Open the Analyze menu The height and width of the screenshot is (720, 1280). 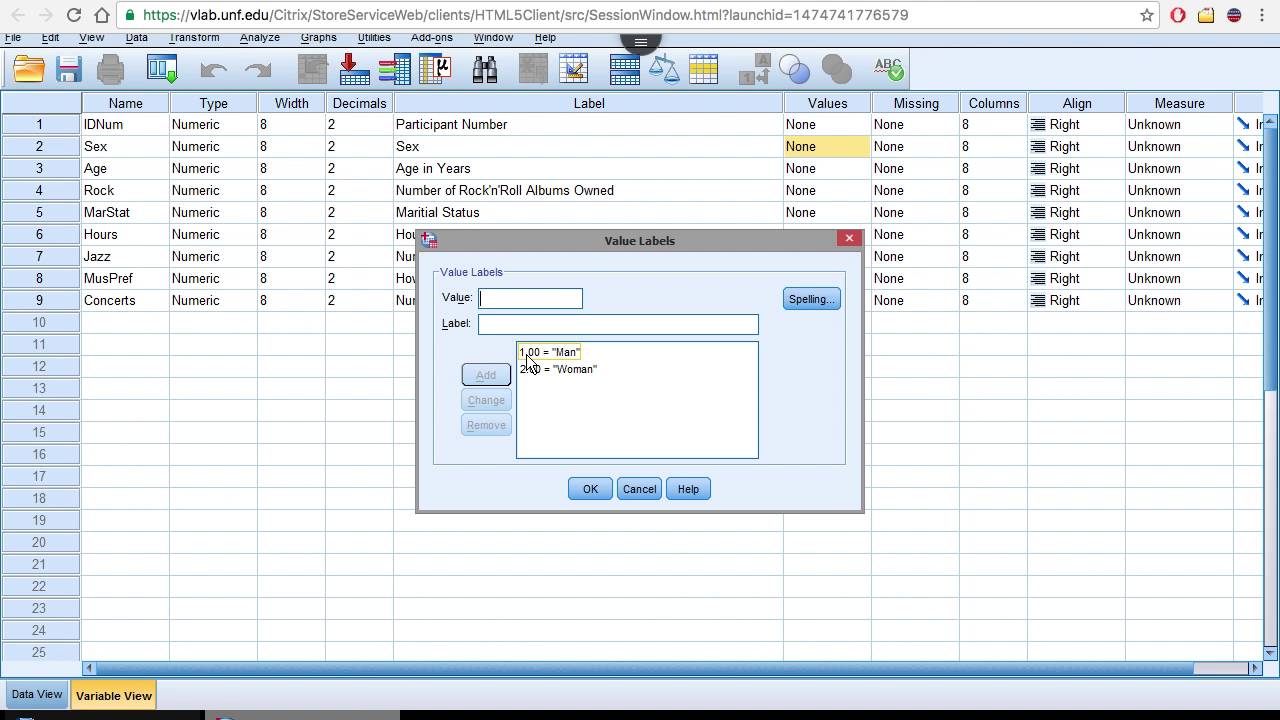(260, 37)
